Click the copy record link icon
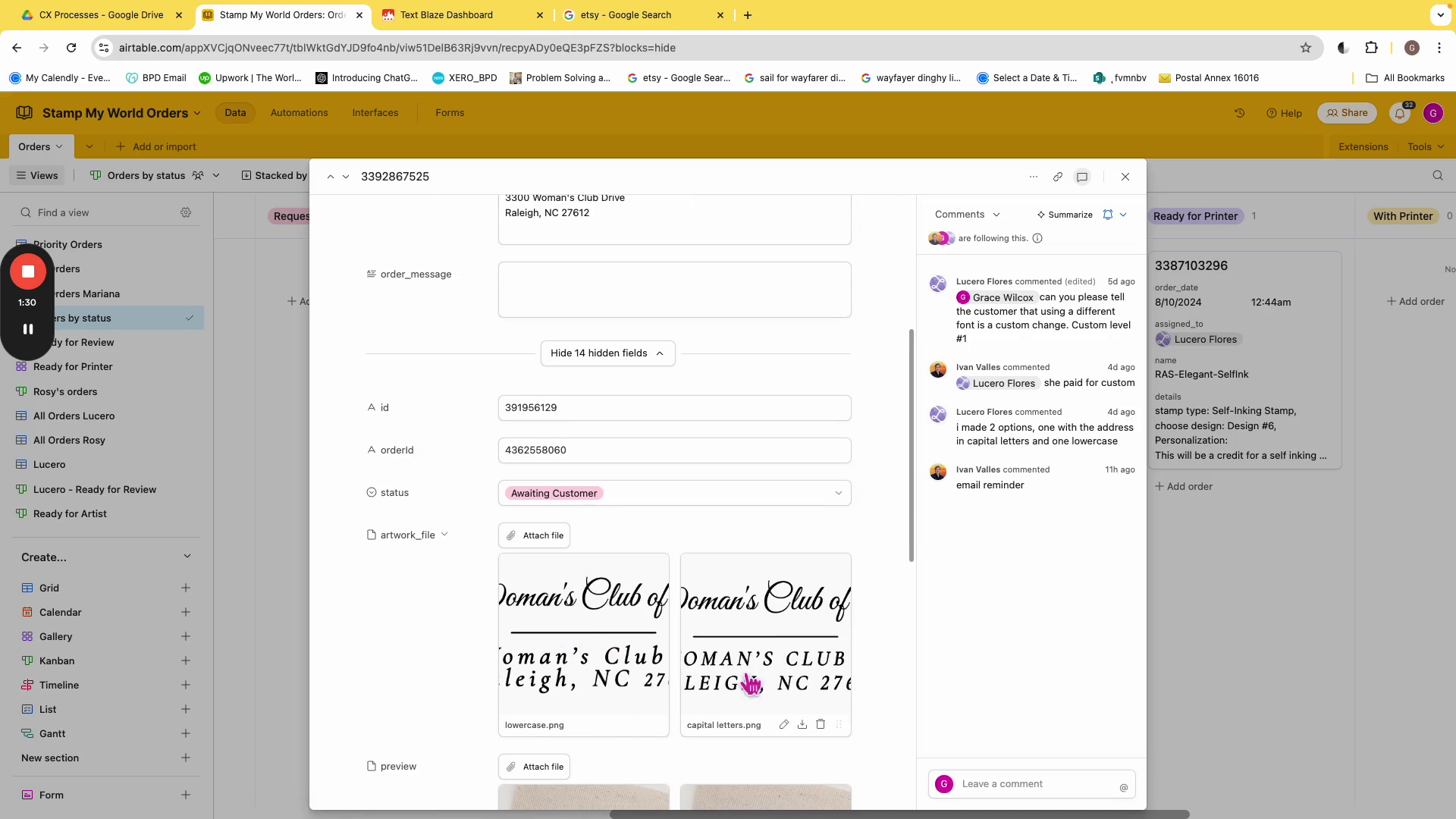This screenshot has width=1456, height=819. coord(1057,177)
